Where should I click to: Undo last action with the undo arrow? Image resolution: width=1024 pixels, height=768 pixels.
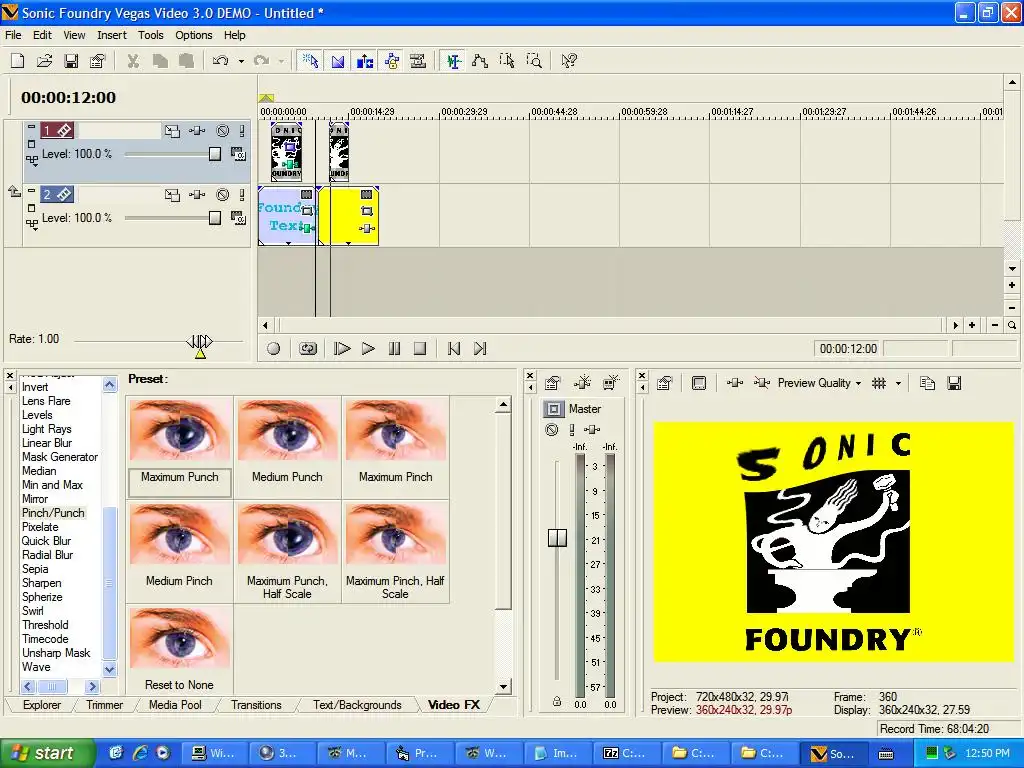[x=221, y=61]
